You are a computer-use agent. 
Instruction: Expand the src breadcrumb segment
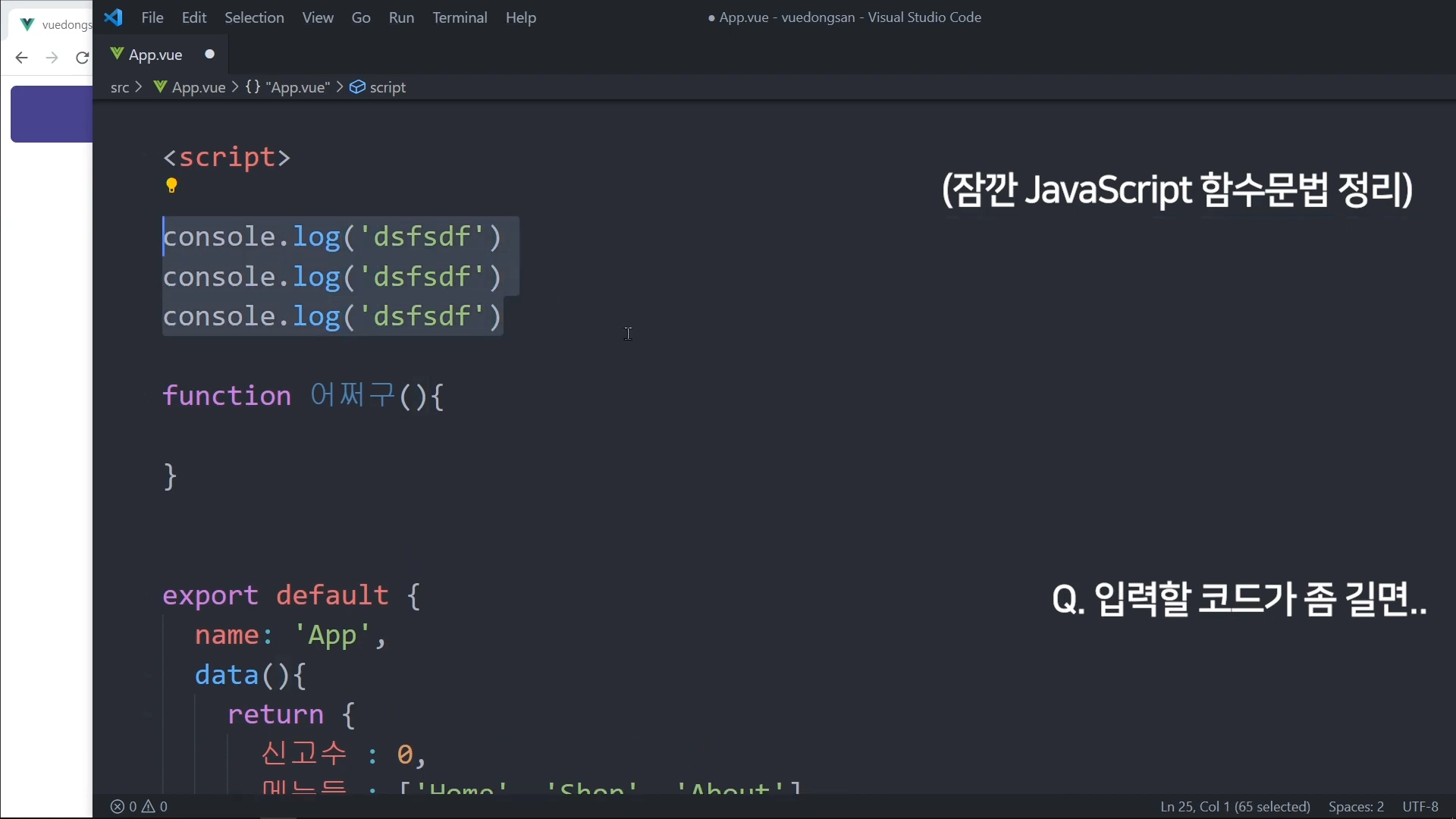pos(119,87)
